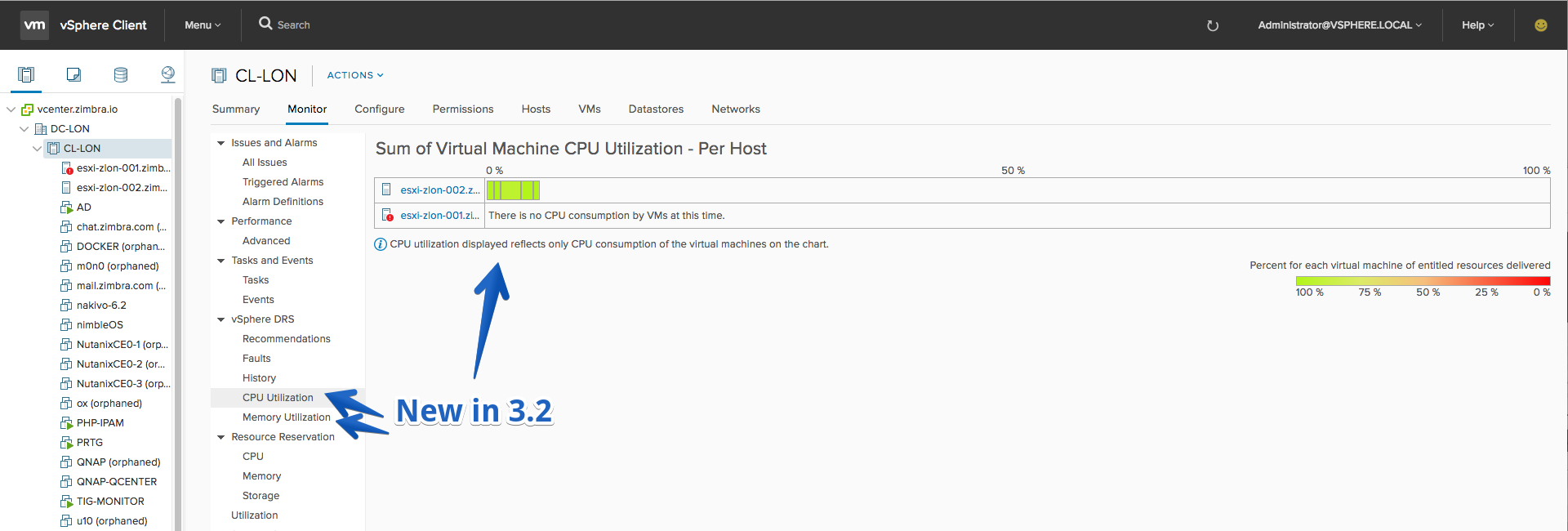This screenshot has width=1568, height=531.
Task: Collapse the CL-LON cluster node
Action: 37,149
